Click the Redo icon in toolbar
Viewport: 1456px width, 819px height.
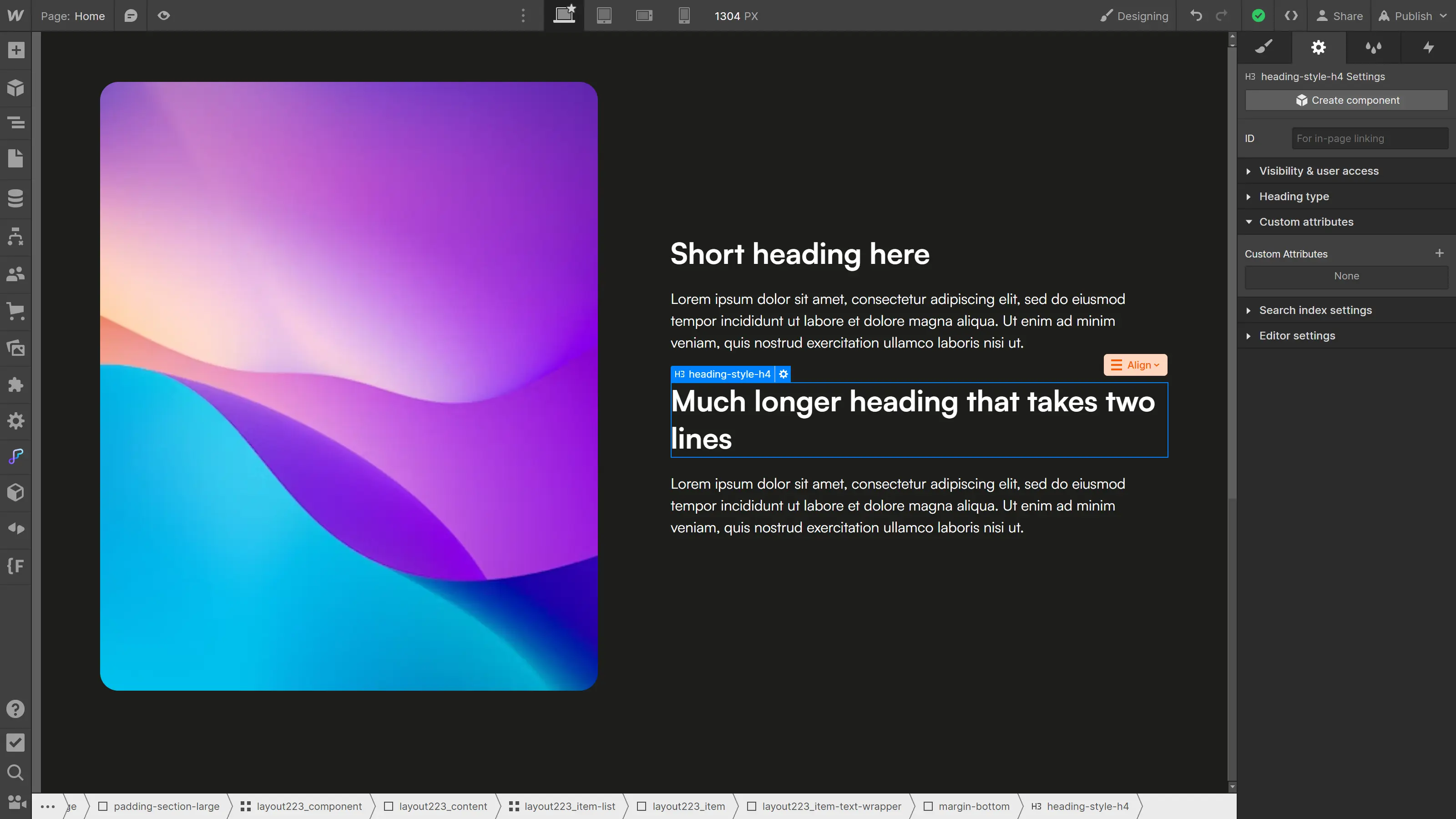point(1222,15)
